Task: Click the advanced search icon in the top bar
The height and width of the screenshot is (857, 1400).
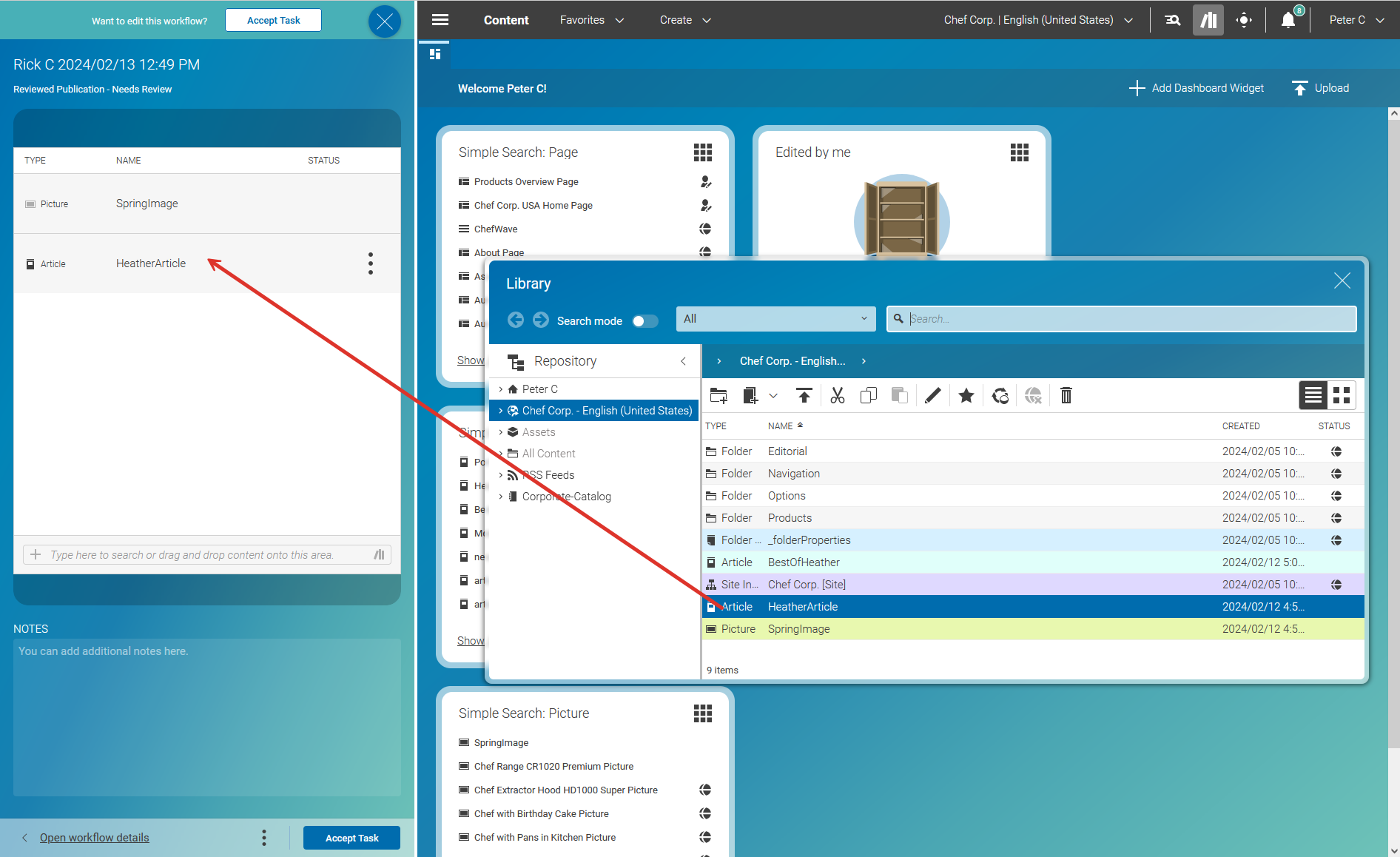Action: 1172,20
